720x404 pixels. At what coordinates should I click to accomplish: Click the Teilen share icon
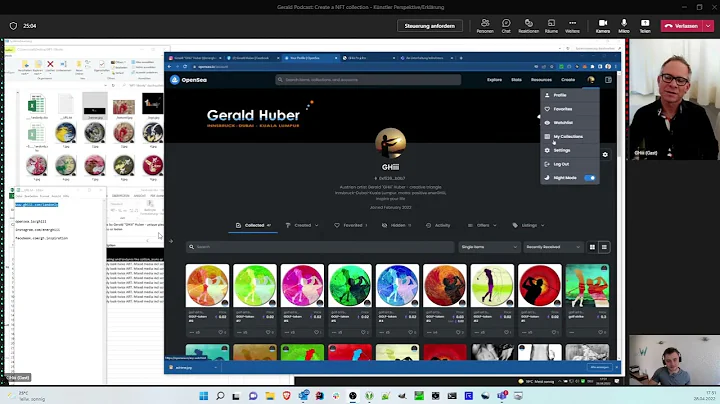click(645, 26)
